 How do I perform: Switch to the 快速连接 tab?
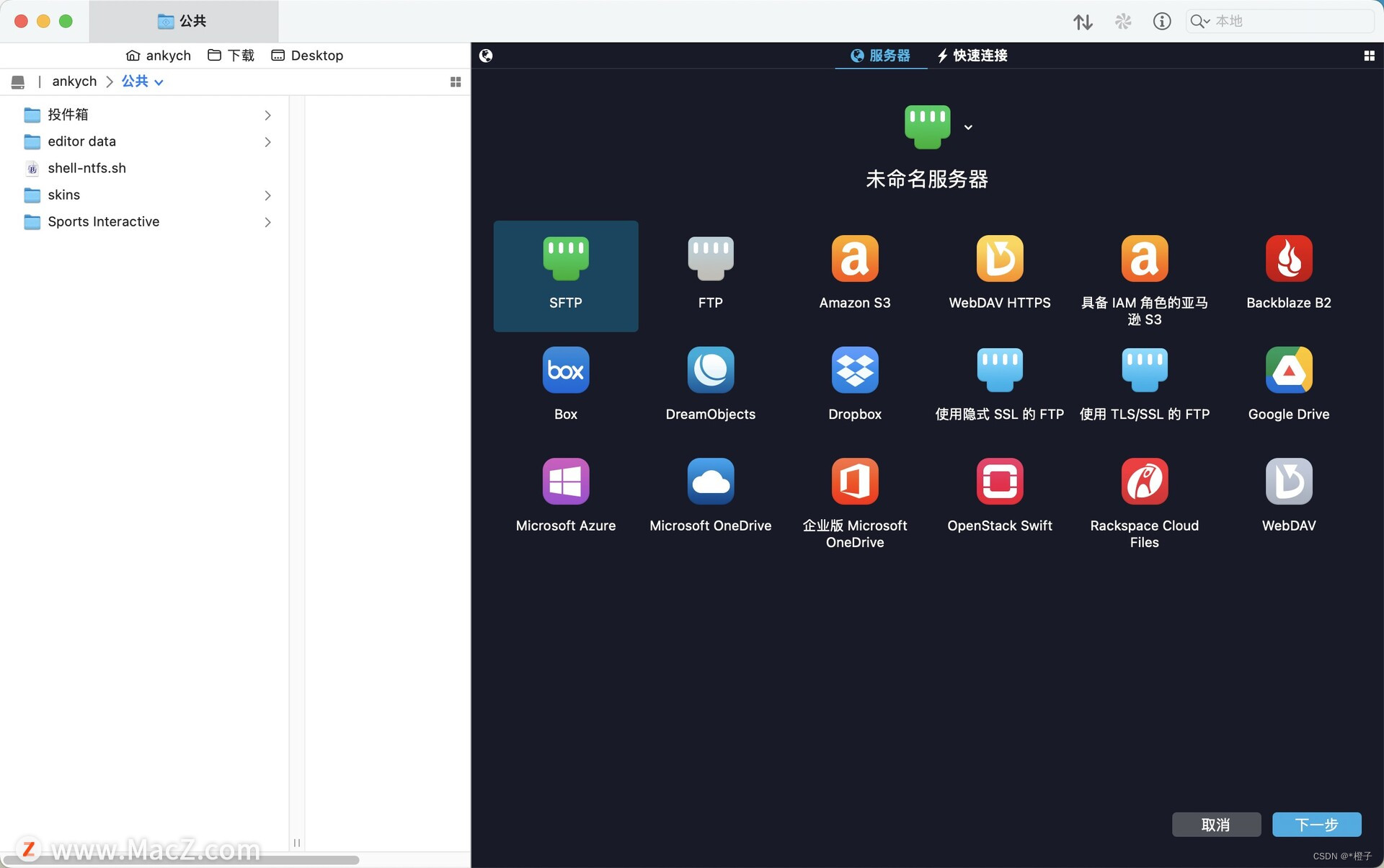tap(972, 56)
